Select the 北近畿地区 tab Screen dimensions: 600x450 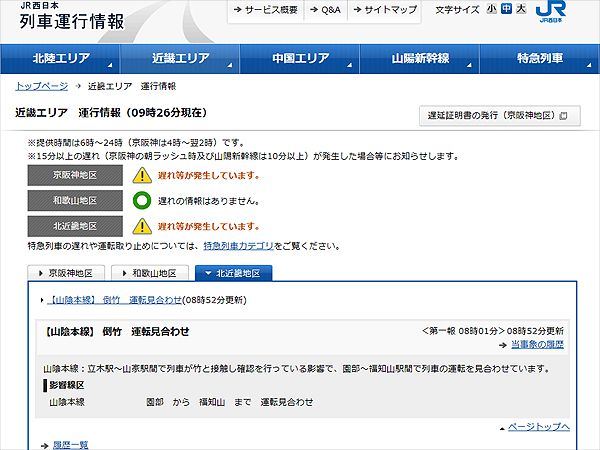(x=234, y=273)
